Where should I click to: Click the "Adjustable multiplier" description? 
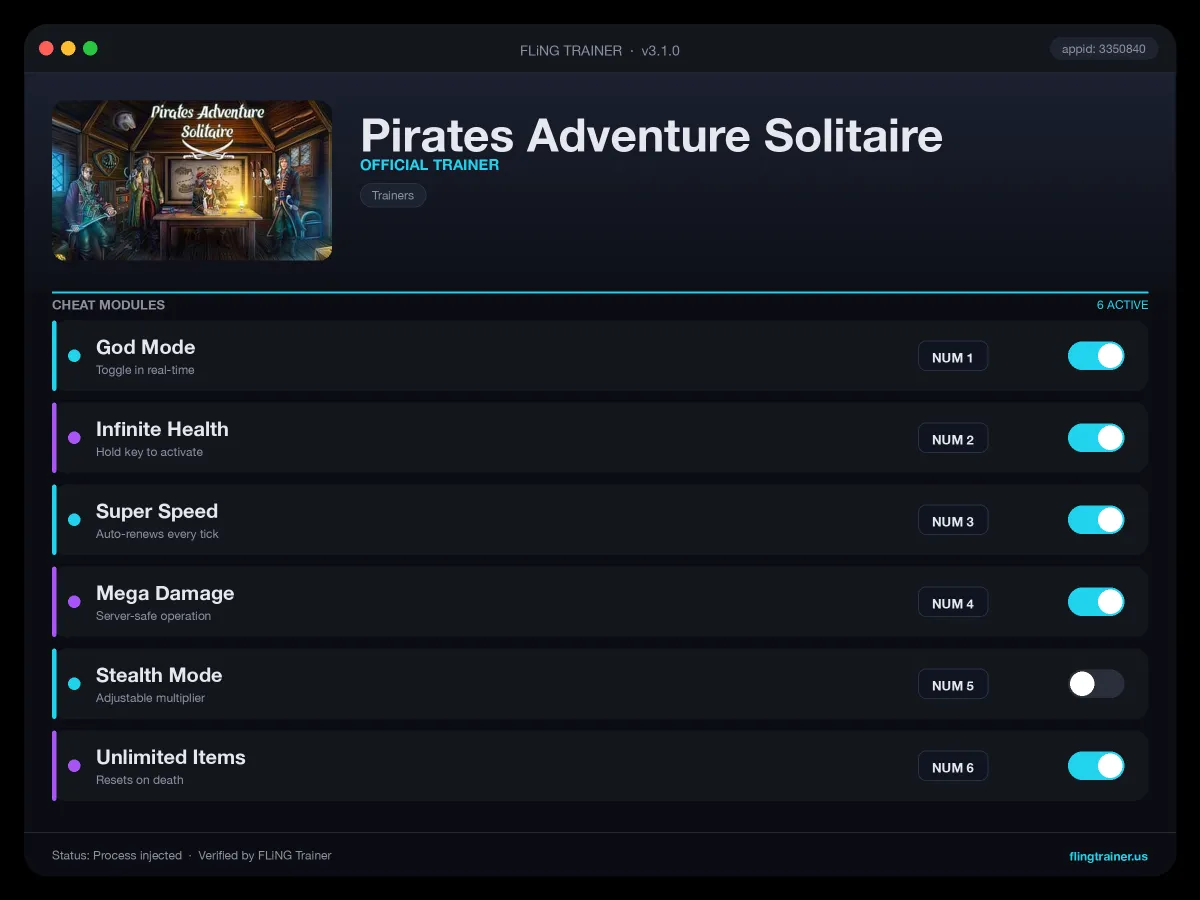150,698
